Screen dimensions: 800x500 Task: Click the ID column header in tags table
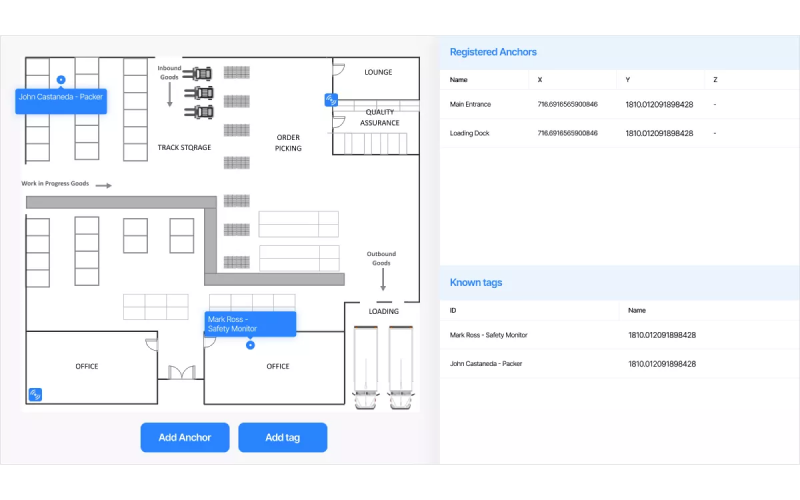click(x=453, y=310)
